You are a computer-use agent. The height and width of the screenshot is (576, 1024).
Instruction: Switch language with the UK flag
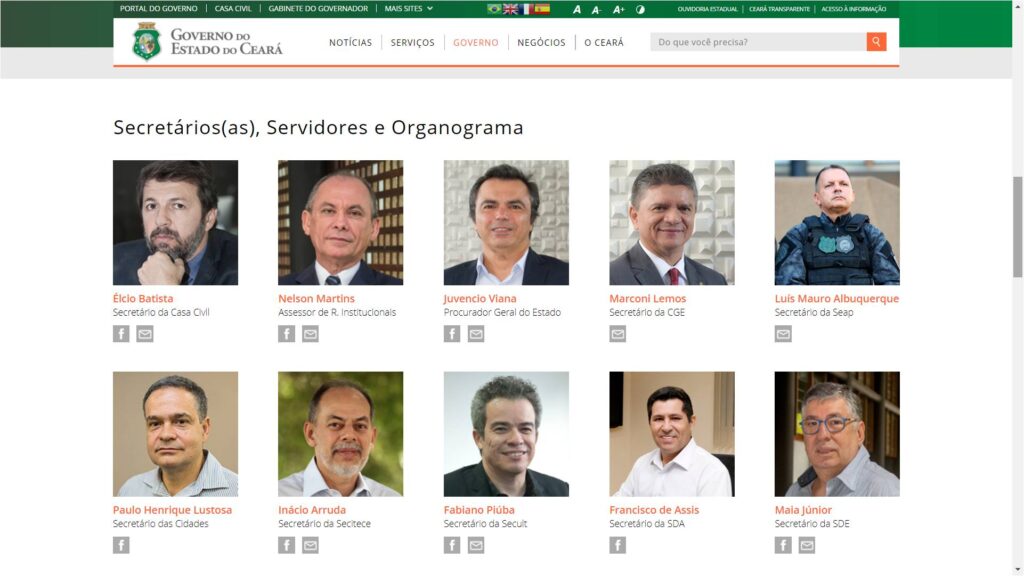pyautogui.click(x=510, y=8)
